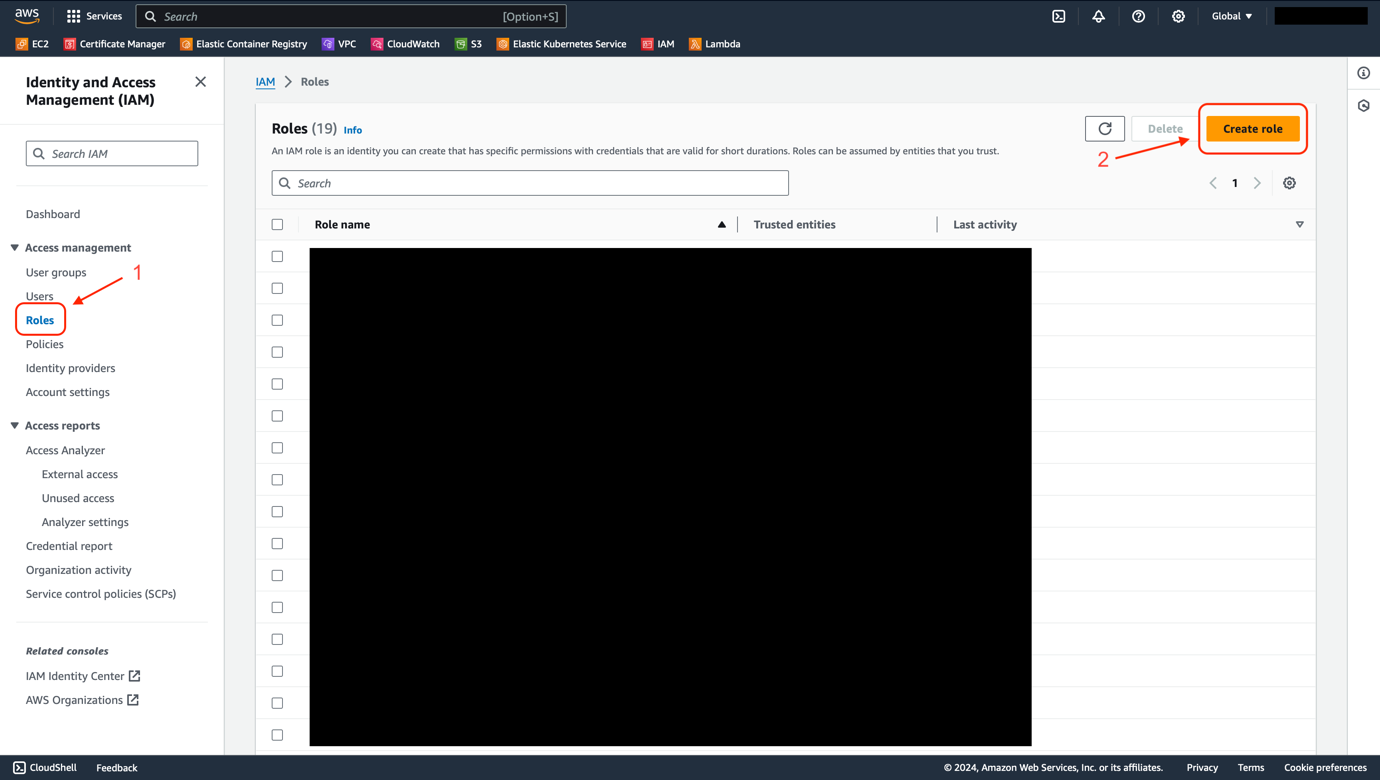
Task: Open Access Analyzer in the sidebar
Action: [66, 450]
